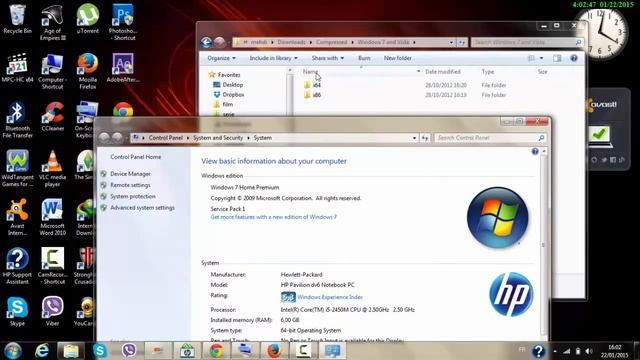Click the Favorites heading in navigation pane

(224, 75)
